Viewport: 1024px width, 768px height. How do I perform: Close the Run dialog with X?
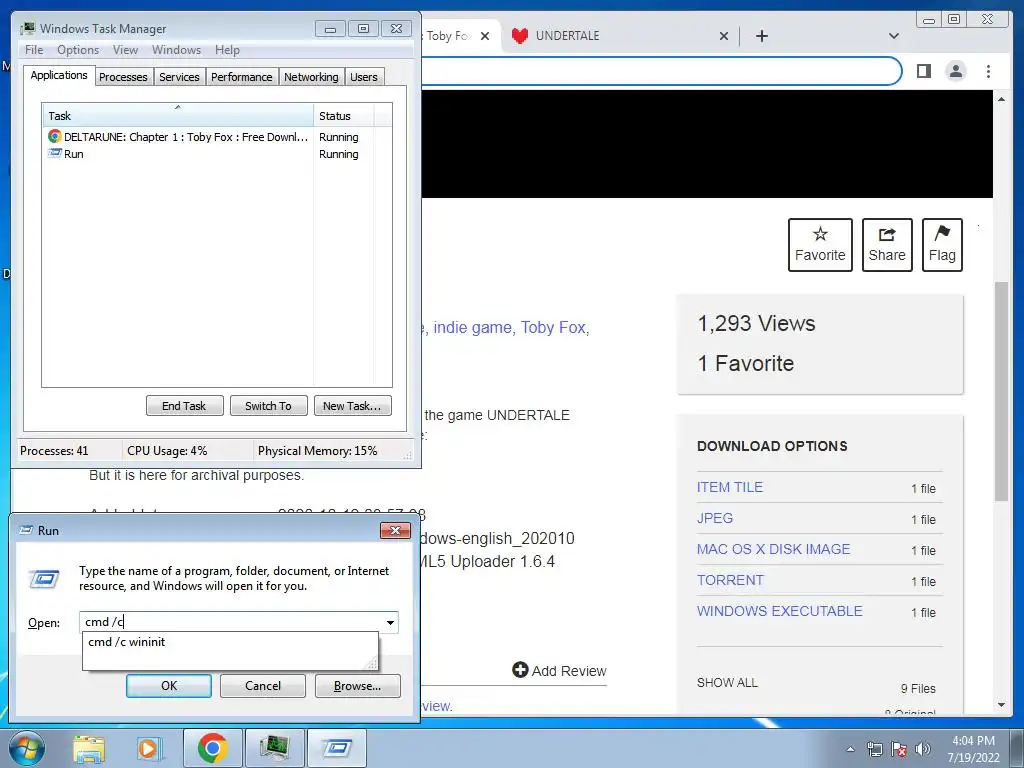394,530
